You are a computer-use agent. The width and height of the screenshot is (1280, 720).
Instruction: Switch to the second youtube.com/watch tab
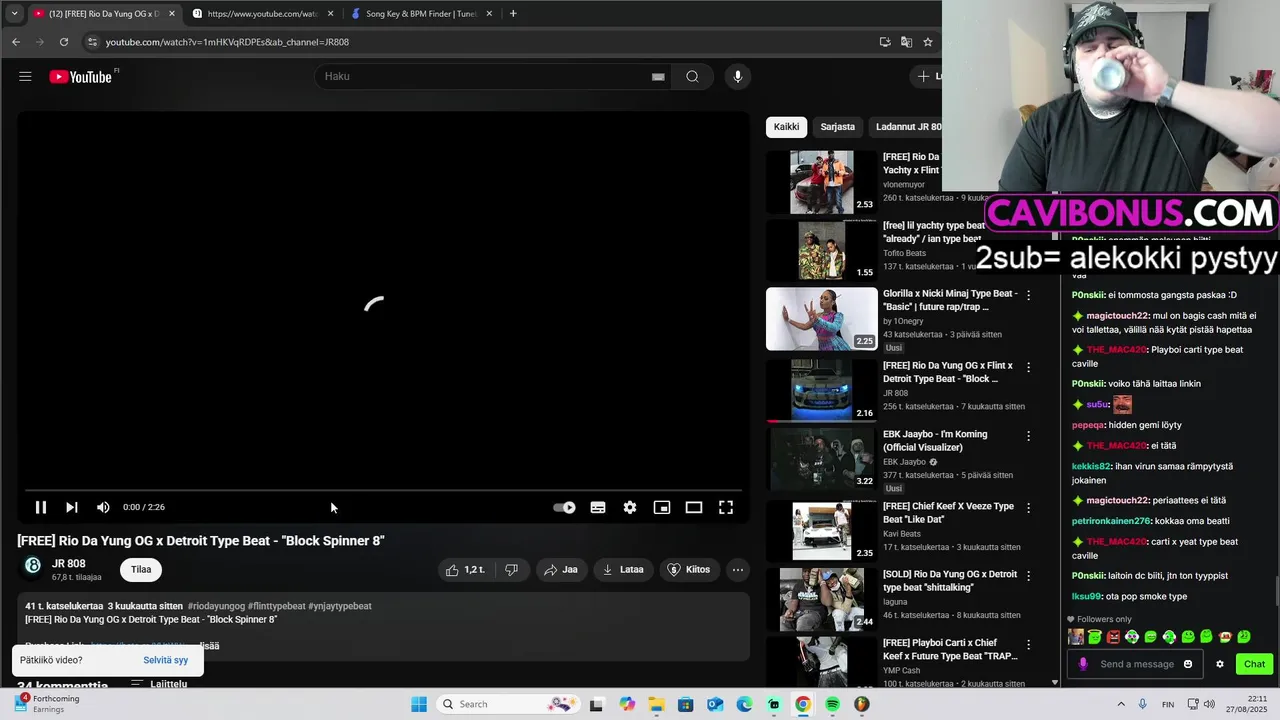click(262, 14)
